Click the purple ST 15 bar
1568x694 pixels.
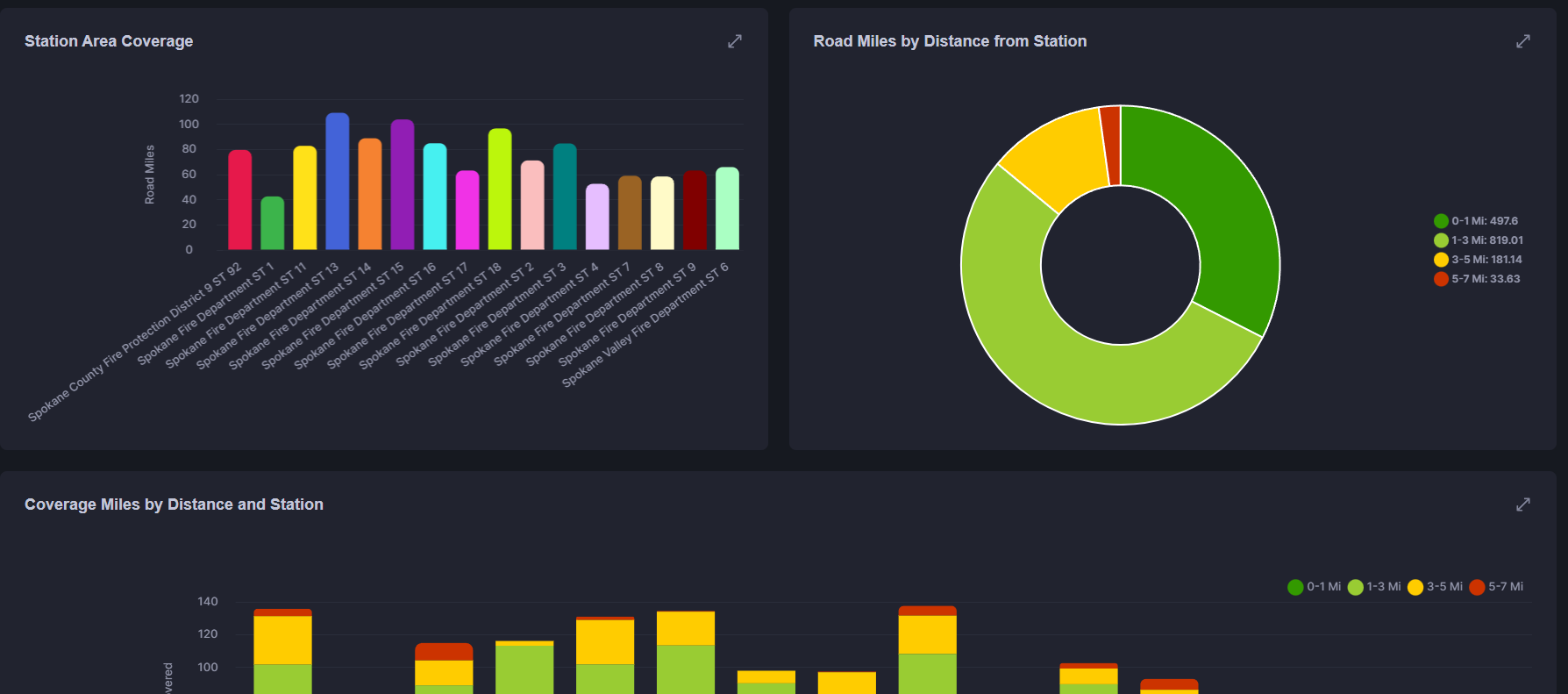pos(403,189)
